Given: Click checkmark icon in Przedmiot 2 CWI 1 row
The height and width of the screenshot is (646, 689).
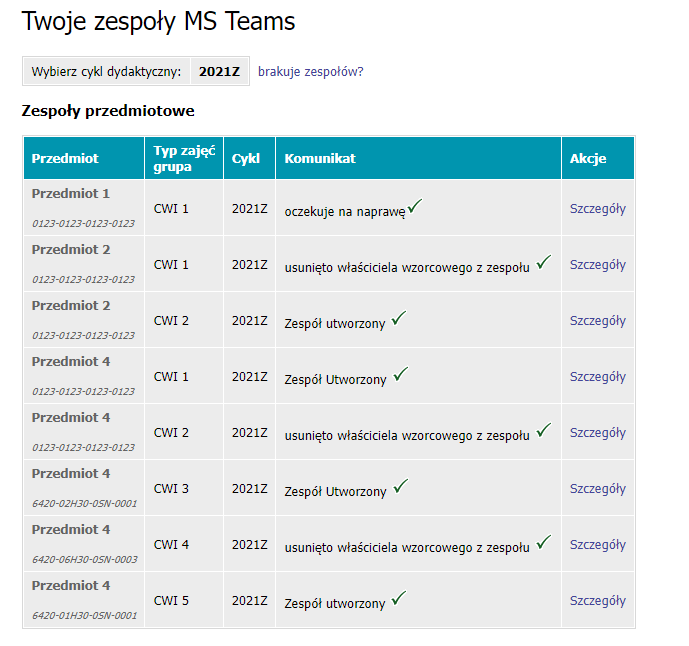Looking at the screenshot, I should pyautogui.click(x=544, y=262).
